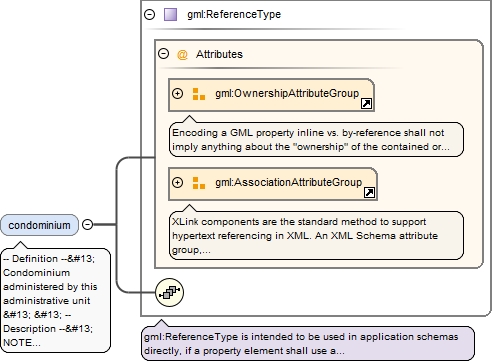Select the gml:ReferenceType label
493x364 pixels.
pyautogui.click(x=234, y=14)
